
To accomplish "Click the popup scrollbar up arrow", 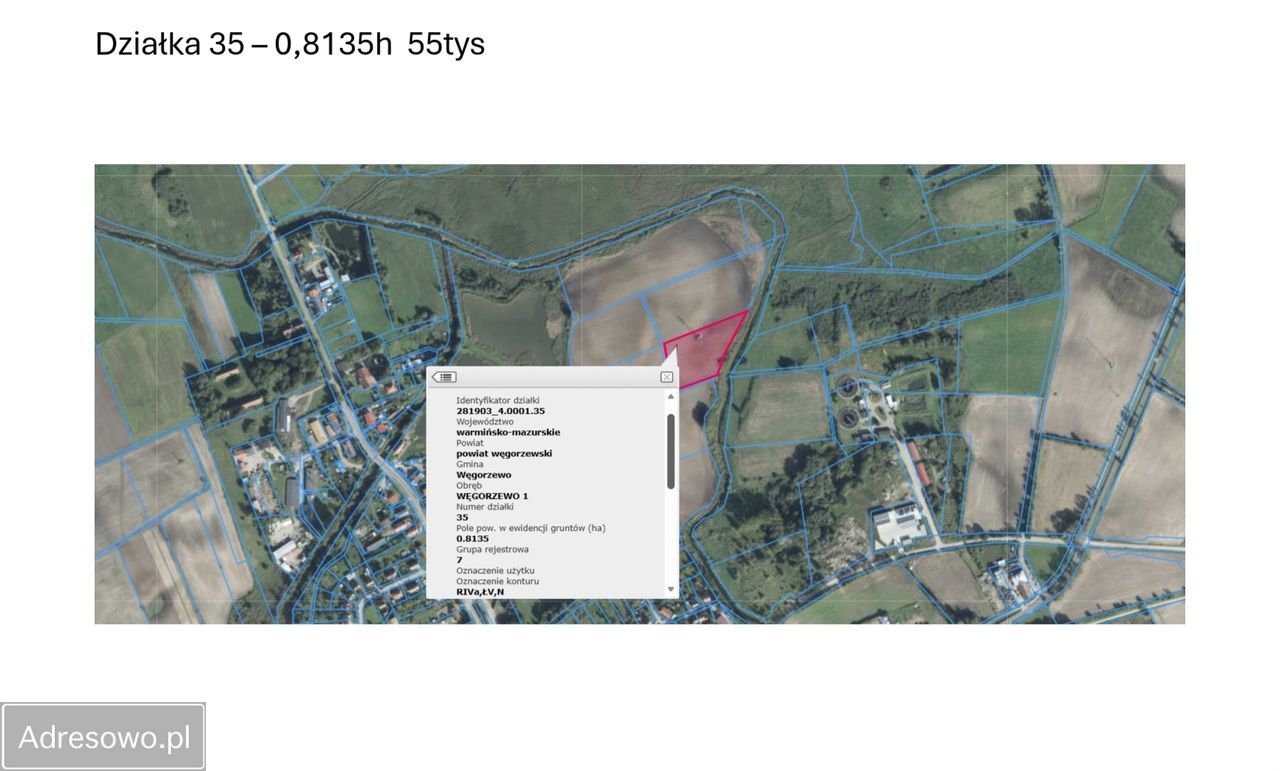I will click(x=670, y=397).
